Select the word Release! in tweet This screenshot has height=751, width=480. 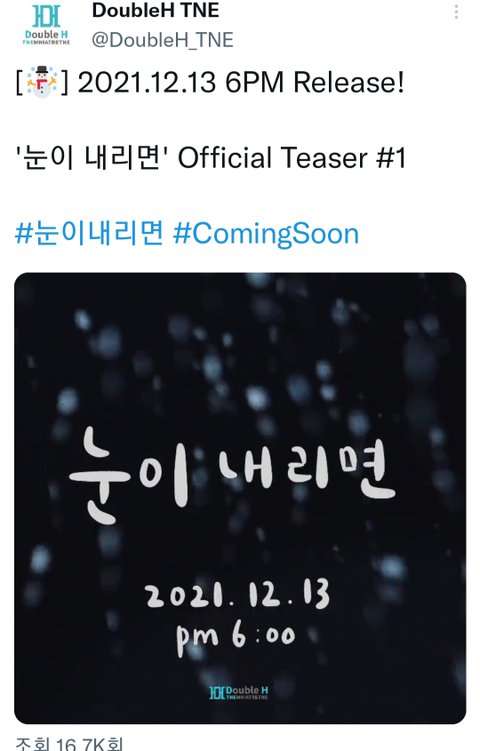coord(349,82)
